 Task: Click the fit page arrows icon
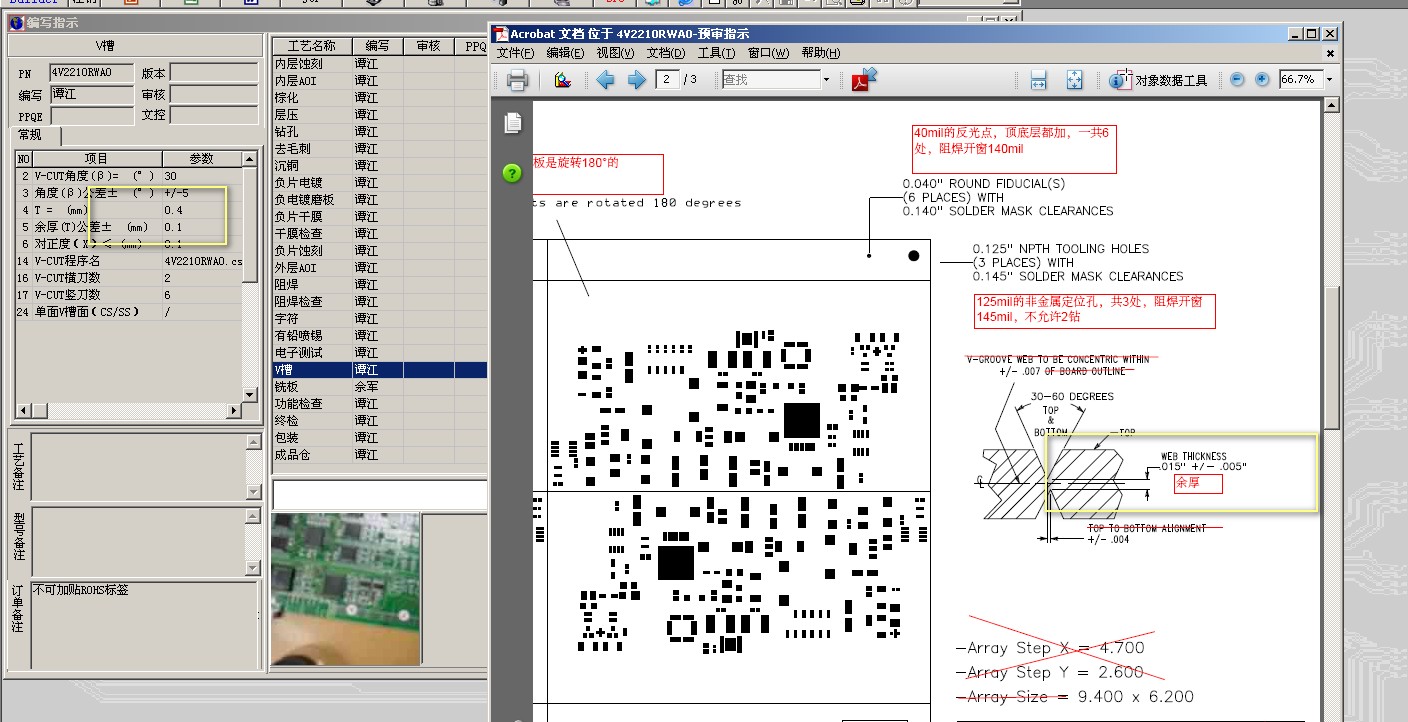coord(1074,80)
